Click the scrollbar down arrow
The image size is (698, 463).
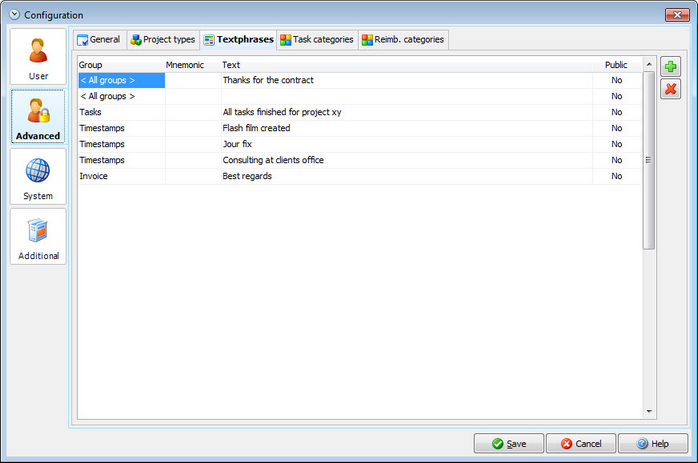click(x=649, y=411)
